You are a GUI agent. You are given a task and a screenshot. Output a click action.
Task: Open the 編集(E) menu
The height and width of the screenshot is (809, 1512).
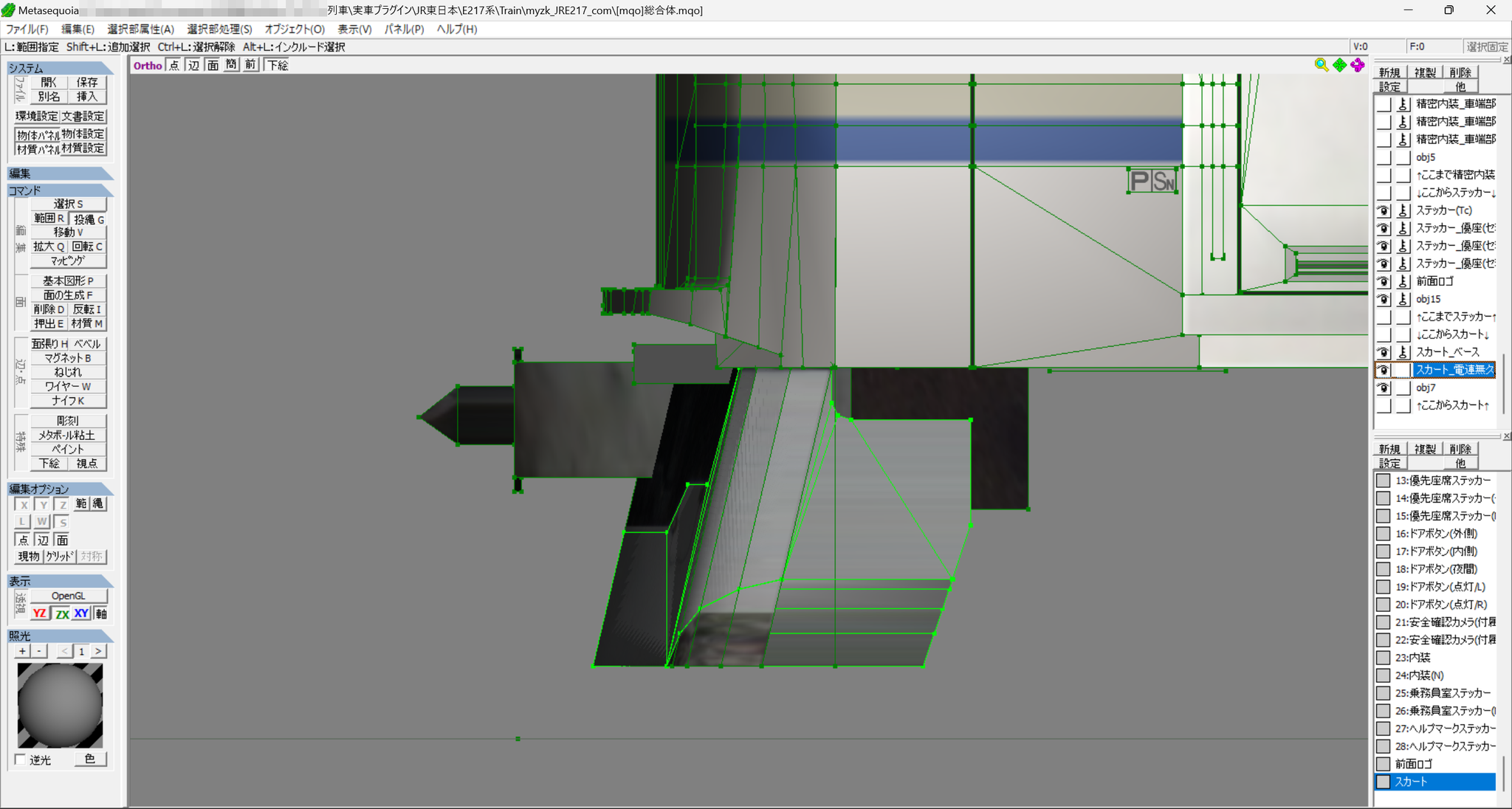78,29
